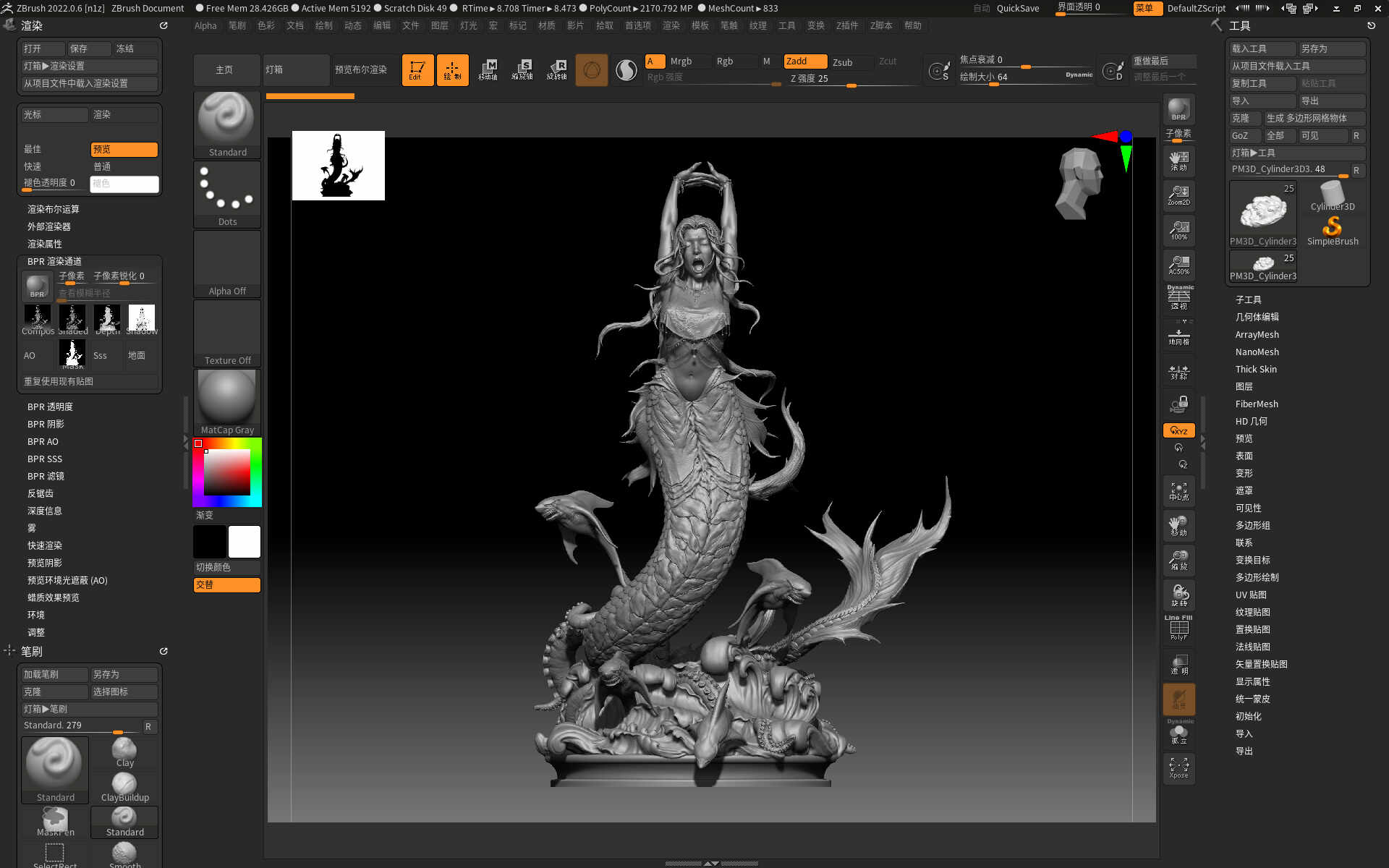Toggle PolyF line fill display

tap(1178, 628)
